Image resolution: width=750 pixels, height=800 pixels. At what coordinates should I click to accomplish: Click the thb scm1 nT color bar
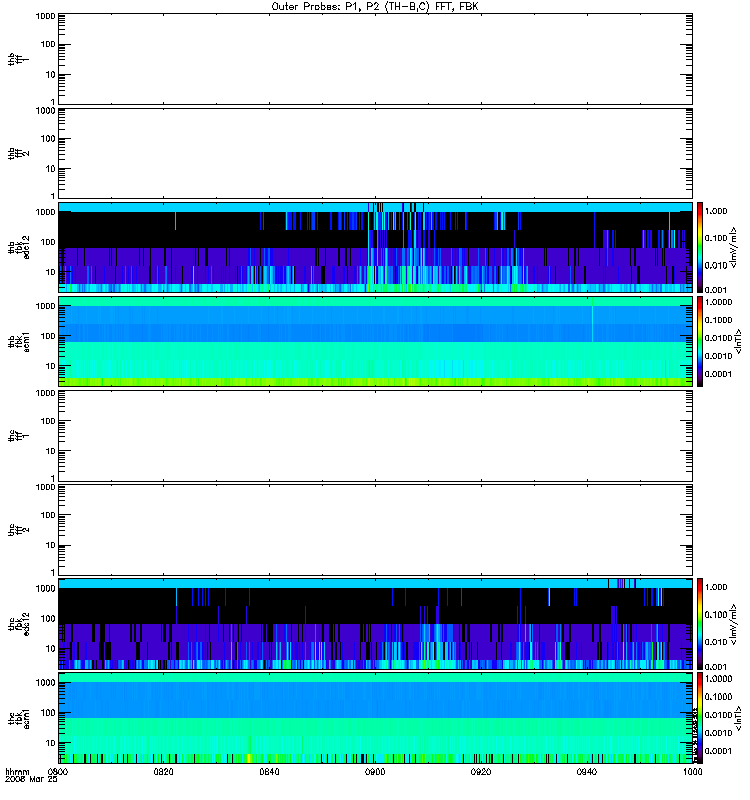pyautogui.click(x=700, y=341)
